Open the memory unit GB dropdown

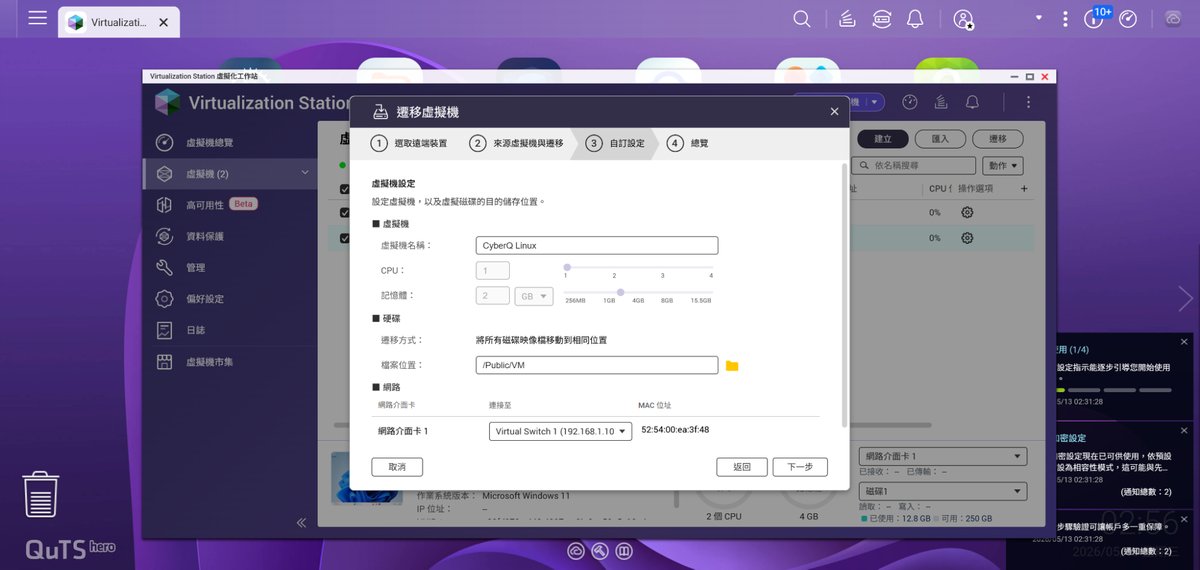pos(534,296)
